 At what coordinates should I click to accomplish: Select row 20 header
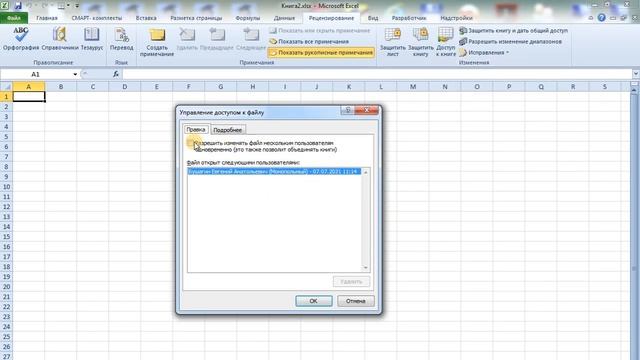6,287
